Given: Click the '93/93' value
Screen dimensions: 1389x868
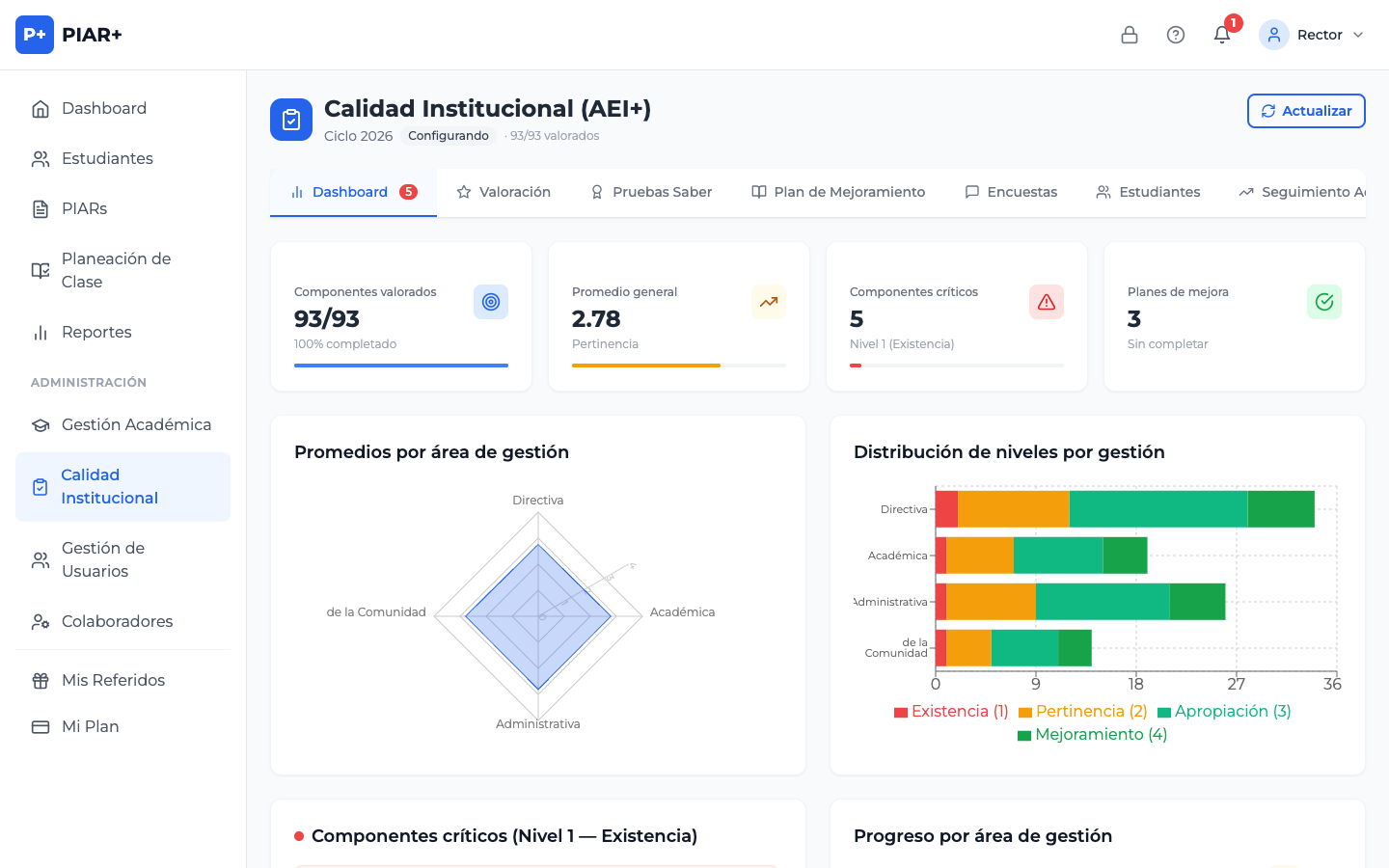Looking at the screenshot, I should click(327, 318).
